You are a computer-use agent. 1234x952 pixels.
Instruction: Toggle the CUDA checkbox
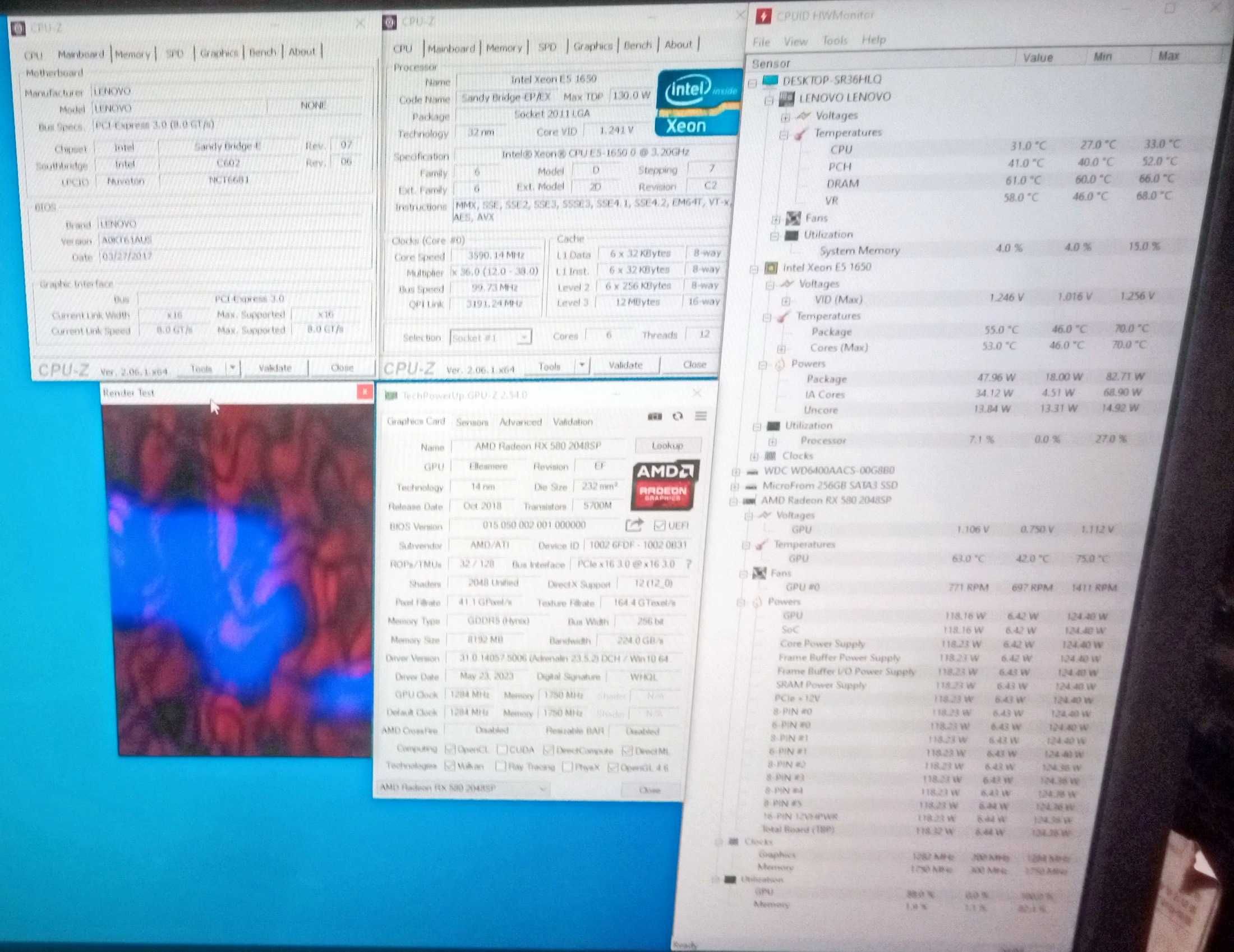(501, 749)
